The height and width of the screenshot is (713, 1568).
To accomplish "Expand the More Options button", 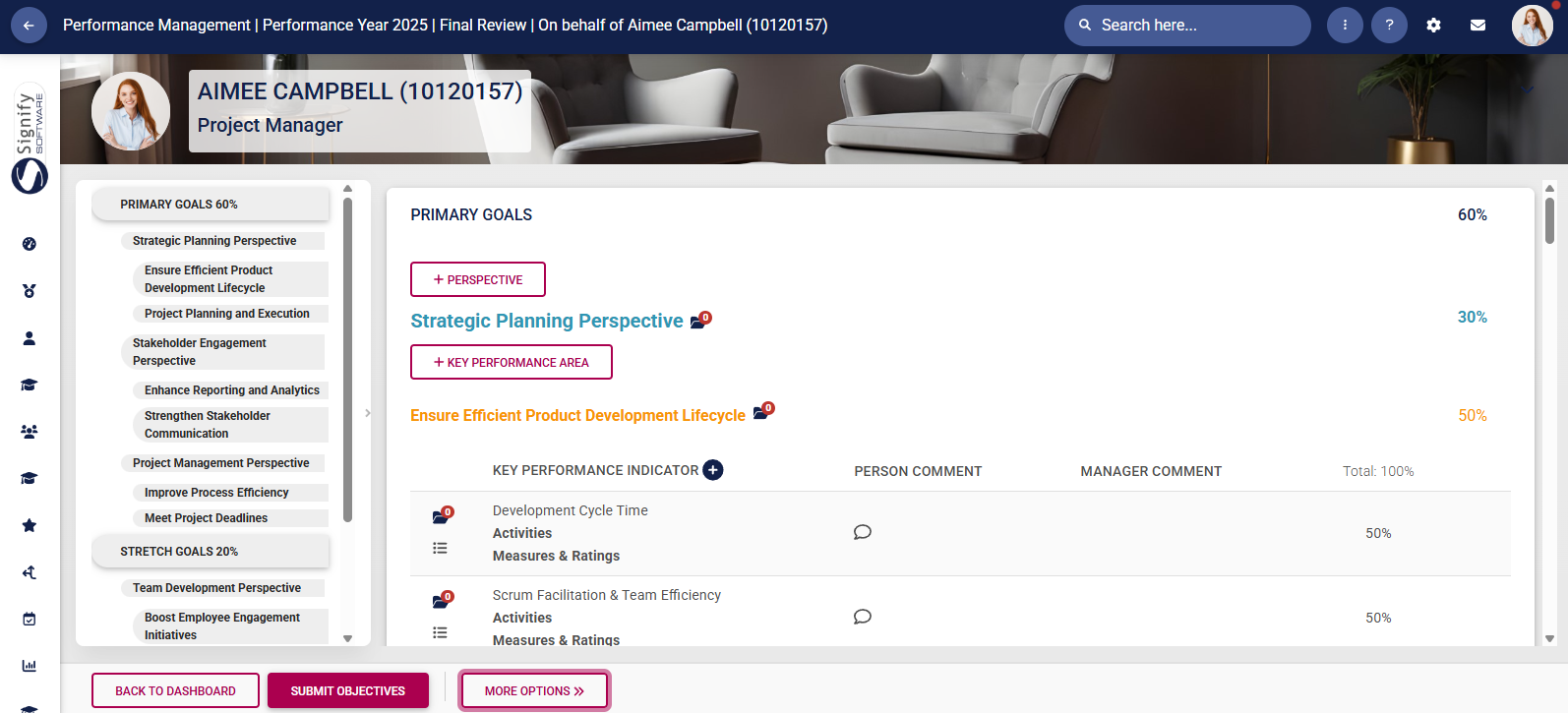I will (534, 690).
